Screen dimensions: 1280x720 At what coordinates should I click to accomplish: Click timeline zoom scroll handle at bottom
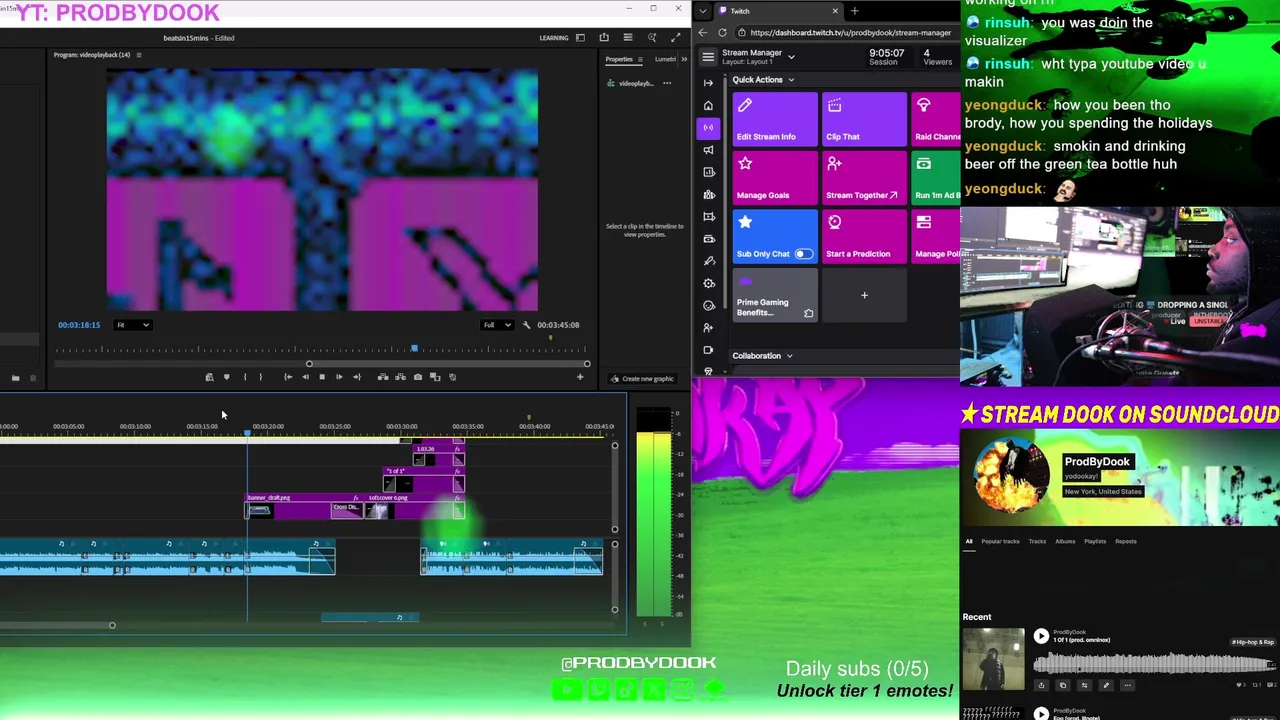(x=112, y=625)
